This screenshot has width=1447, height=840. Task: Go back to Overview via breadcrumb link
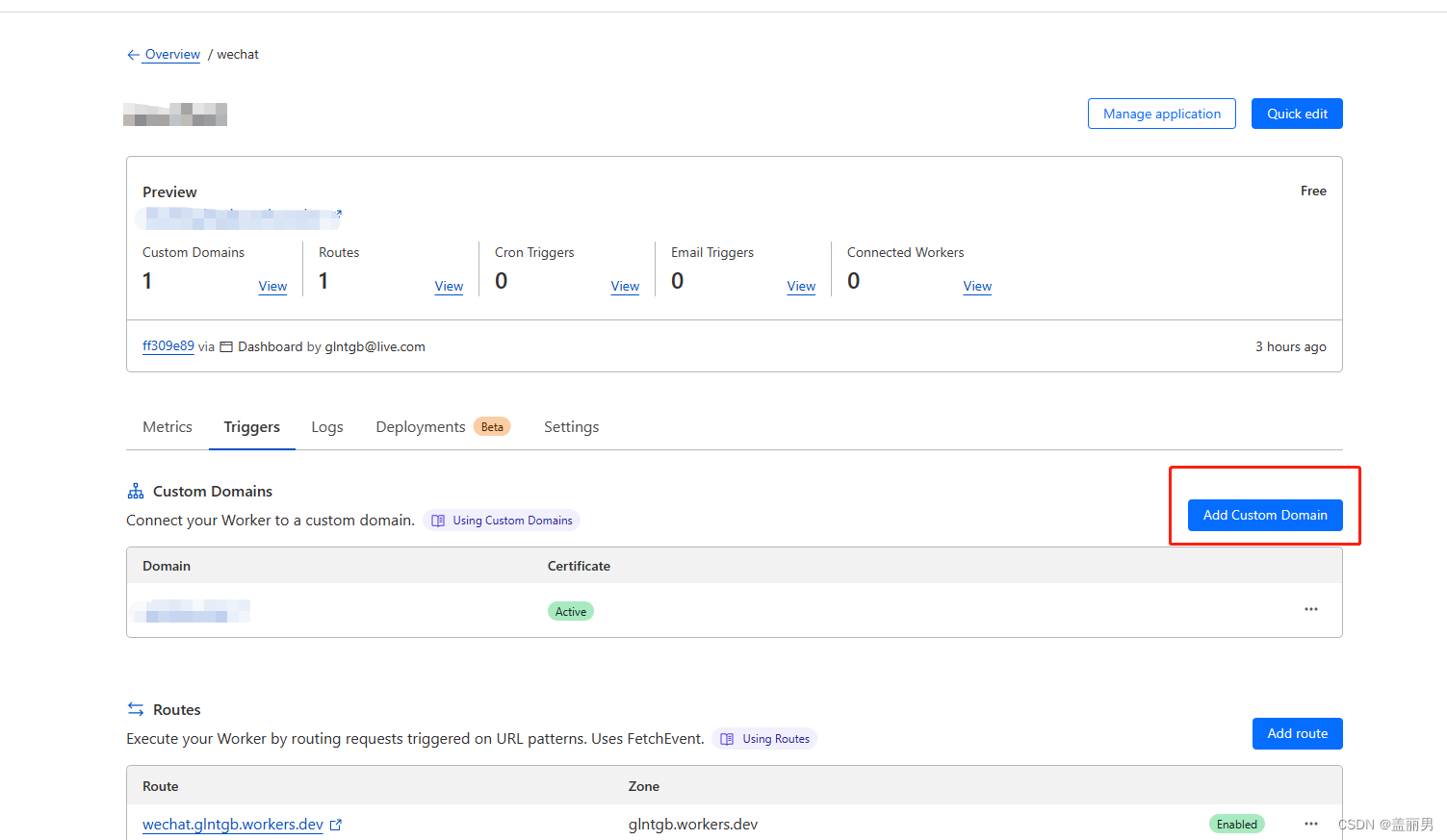(x=172, y=55)
